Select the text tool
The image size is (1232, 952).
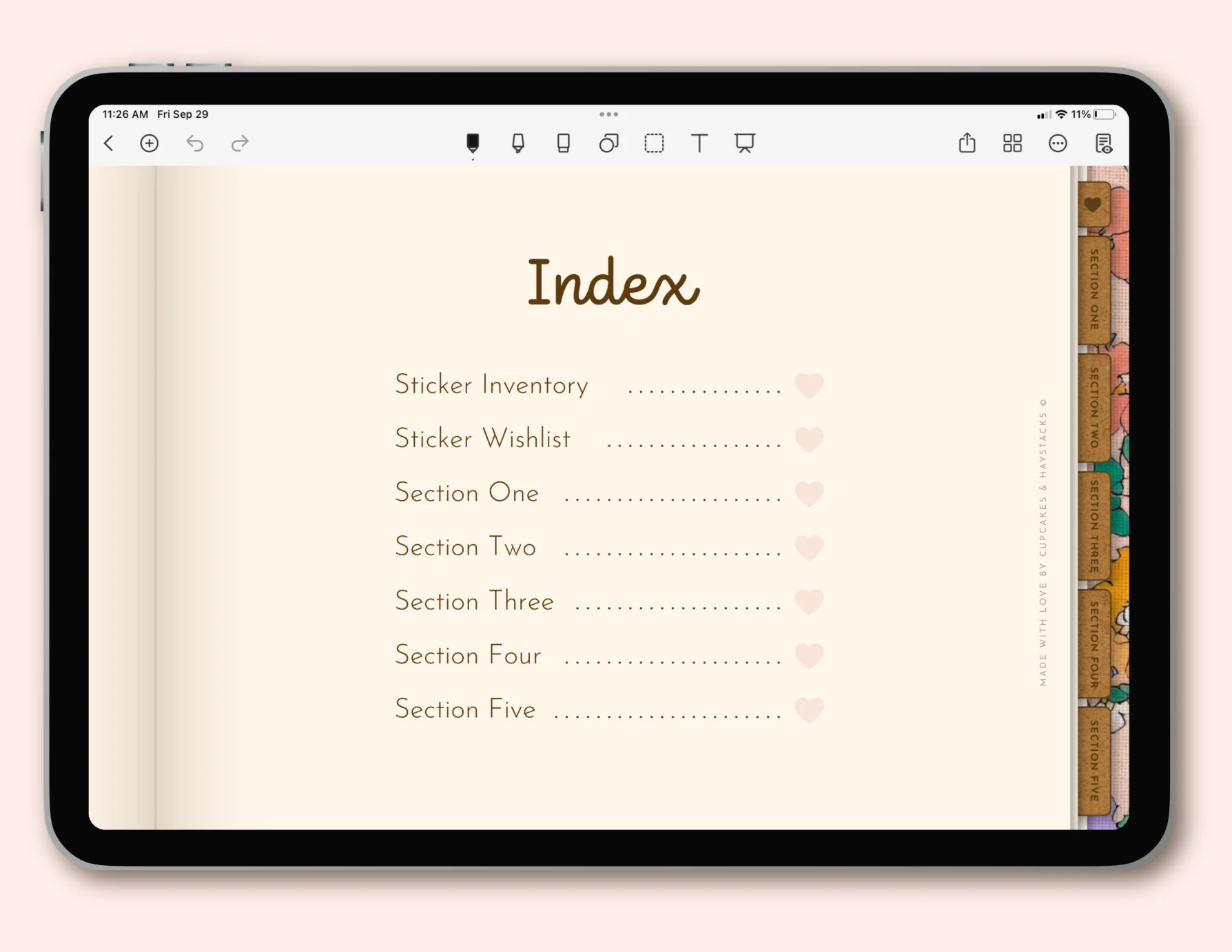[699, 143]
